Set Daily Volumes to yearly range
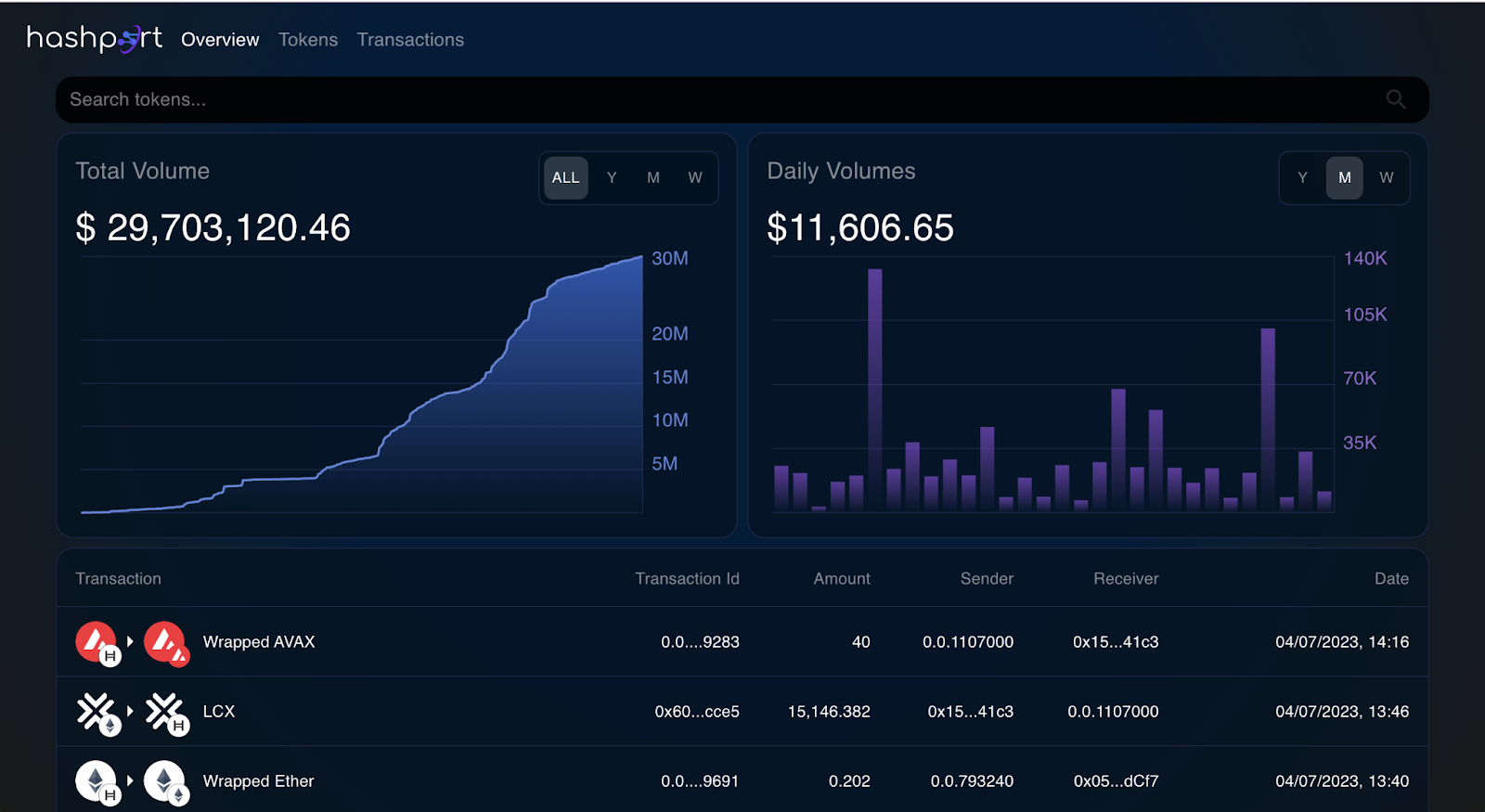 pyautogui.click(x=1302, y=177)
